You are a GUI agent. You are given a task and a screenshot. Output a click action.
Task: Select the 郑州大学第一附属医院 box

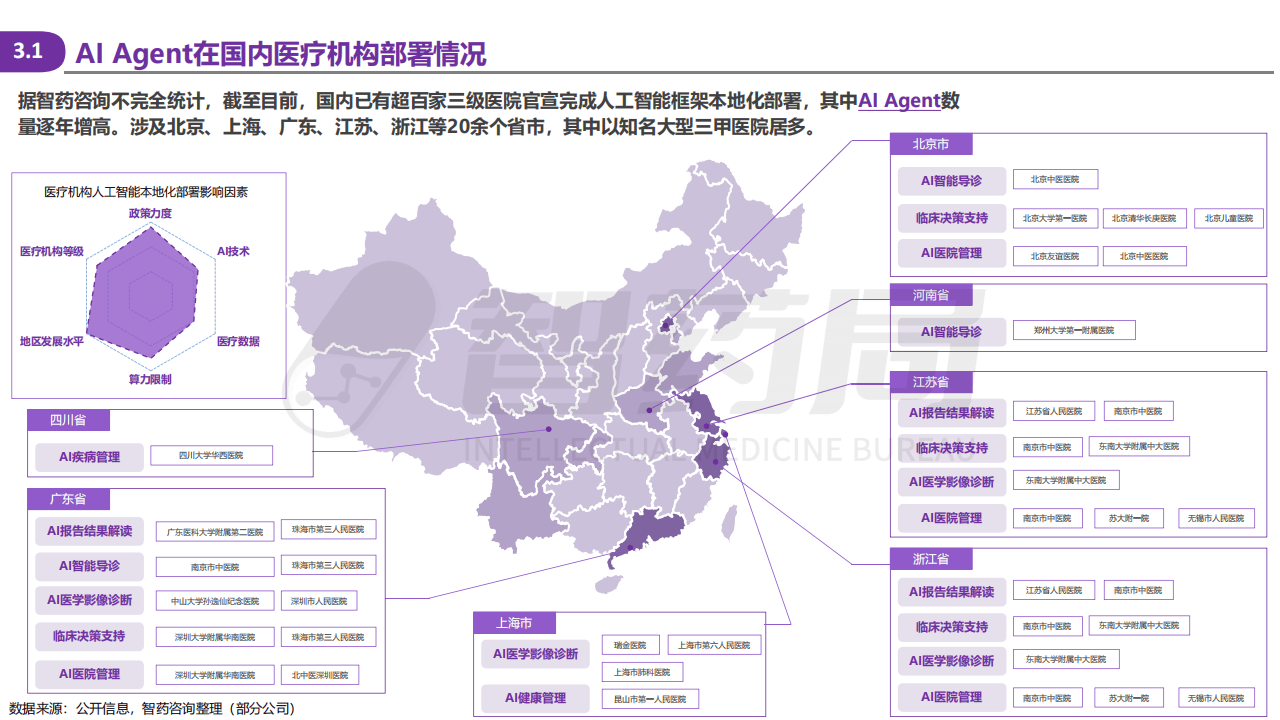click(1074, 330)
